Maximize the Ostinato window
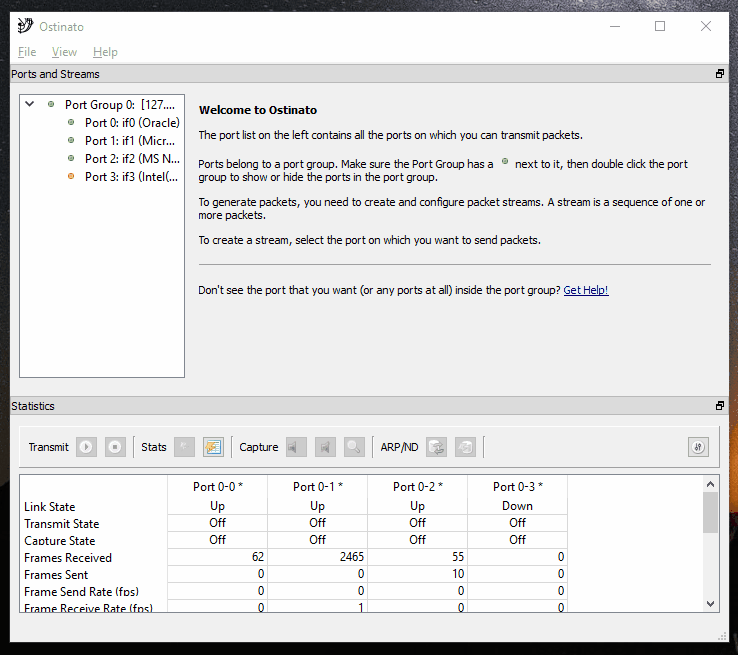This screenshot has height=655, width=738. (x=660, y=26)
